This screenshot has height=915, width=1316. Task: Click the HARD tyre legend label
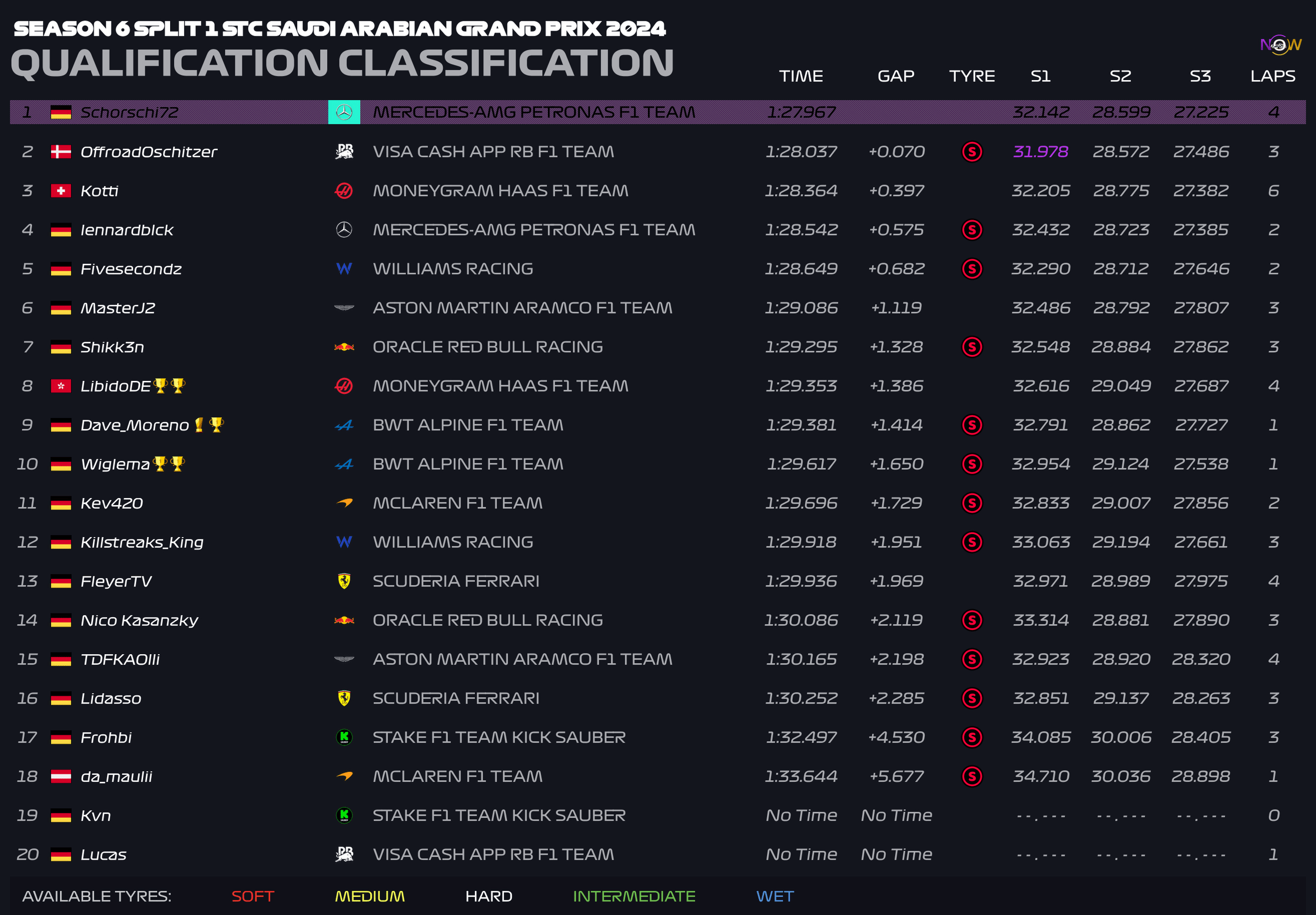488,896
